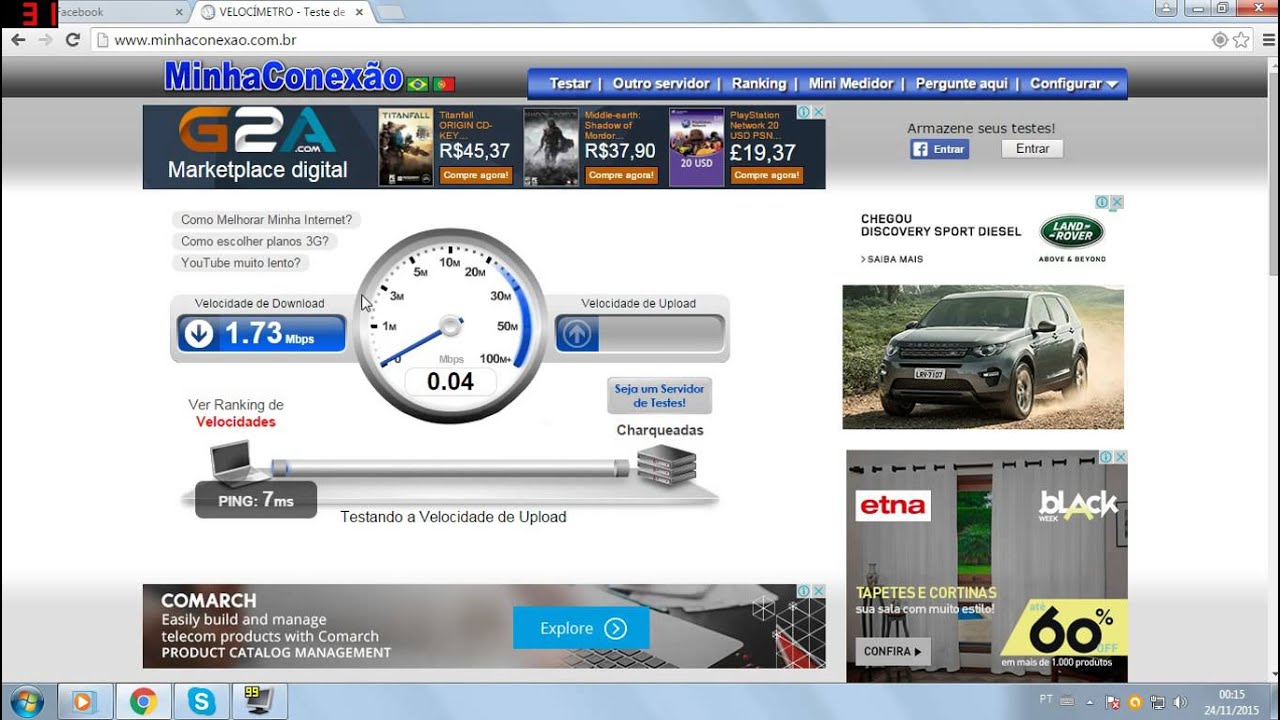Open the Windows Start button
The height and width of the screenshot is (720, 1280).
tap(25, 702)
